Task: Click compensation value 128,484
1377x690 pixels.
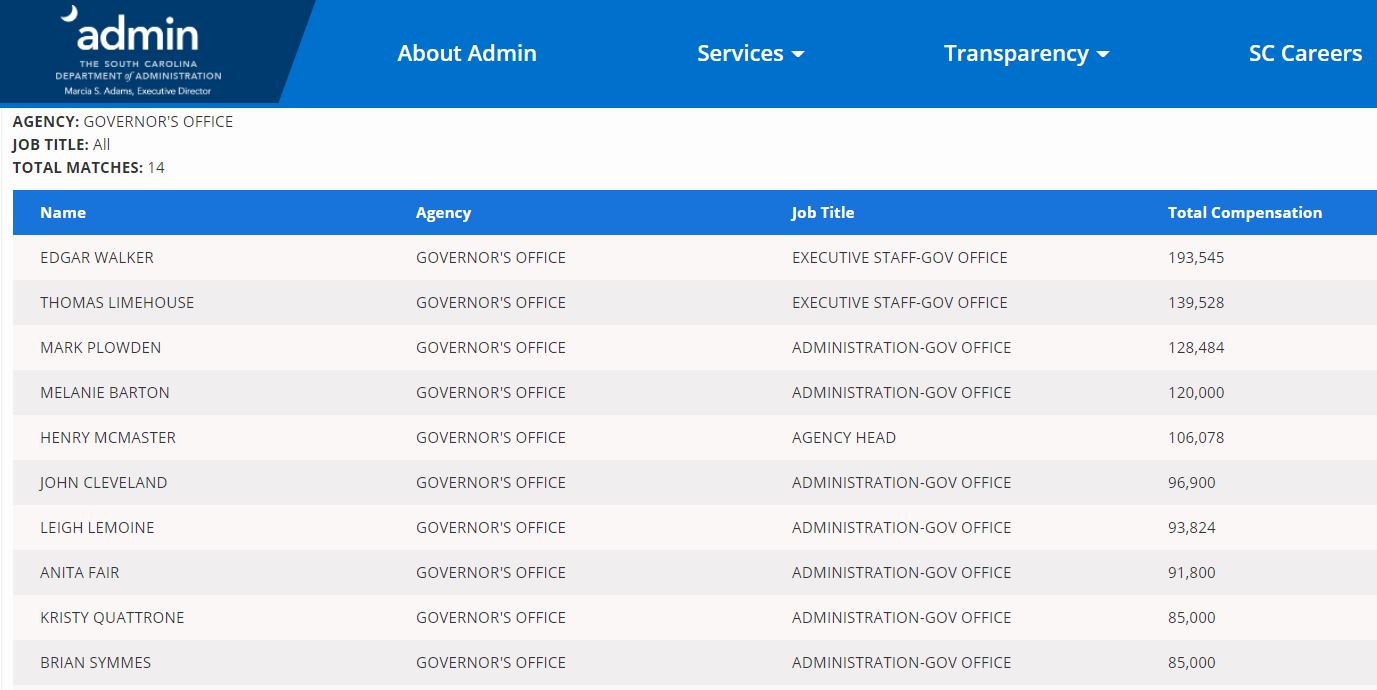Action: point(1196,347)
